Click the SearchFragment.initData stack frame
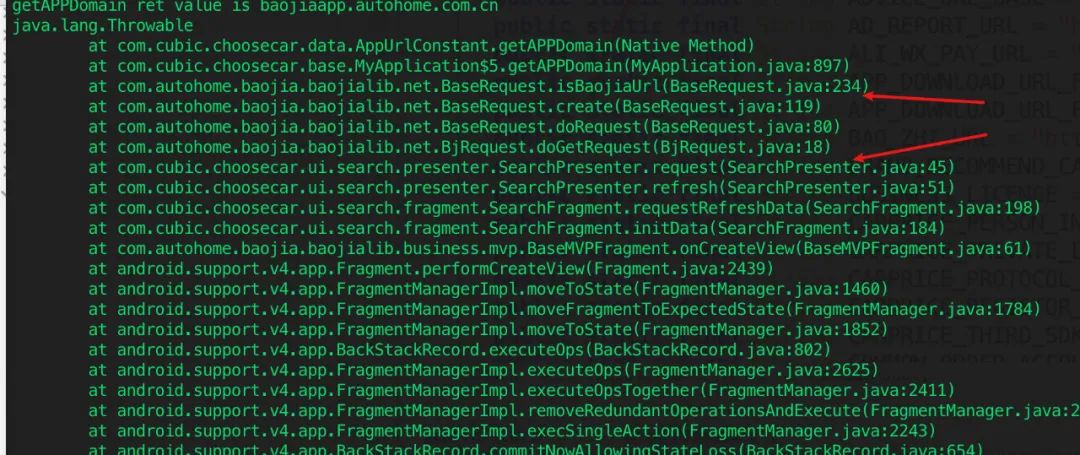 (517, 227)
